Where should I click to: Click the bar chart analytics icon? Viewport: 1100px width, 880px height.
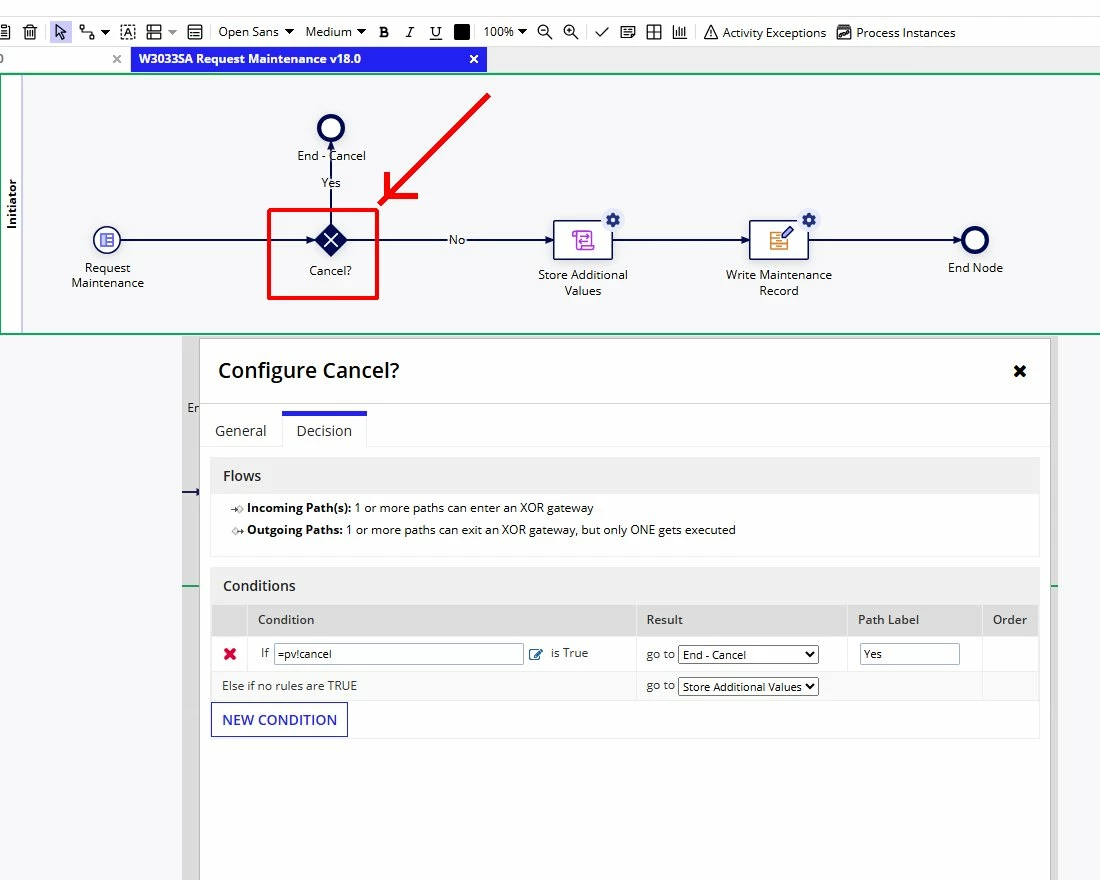(x=680, y=32)
